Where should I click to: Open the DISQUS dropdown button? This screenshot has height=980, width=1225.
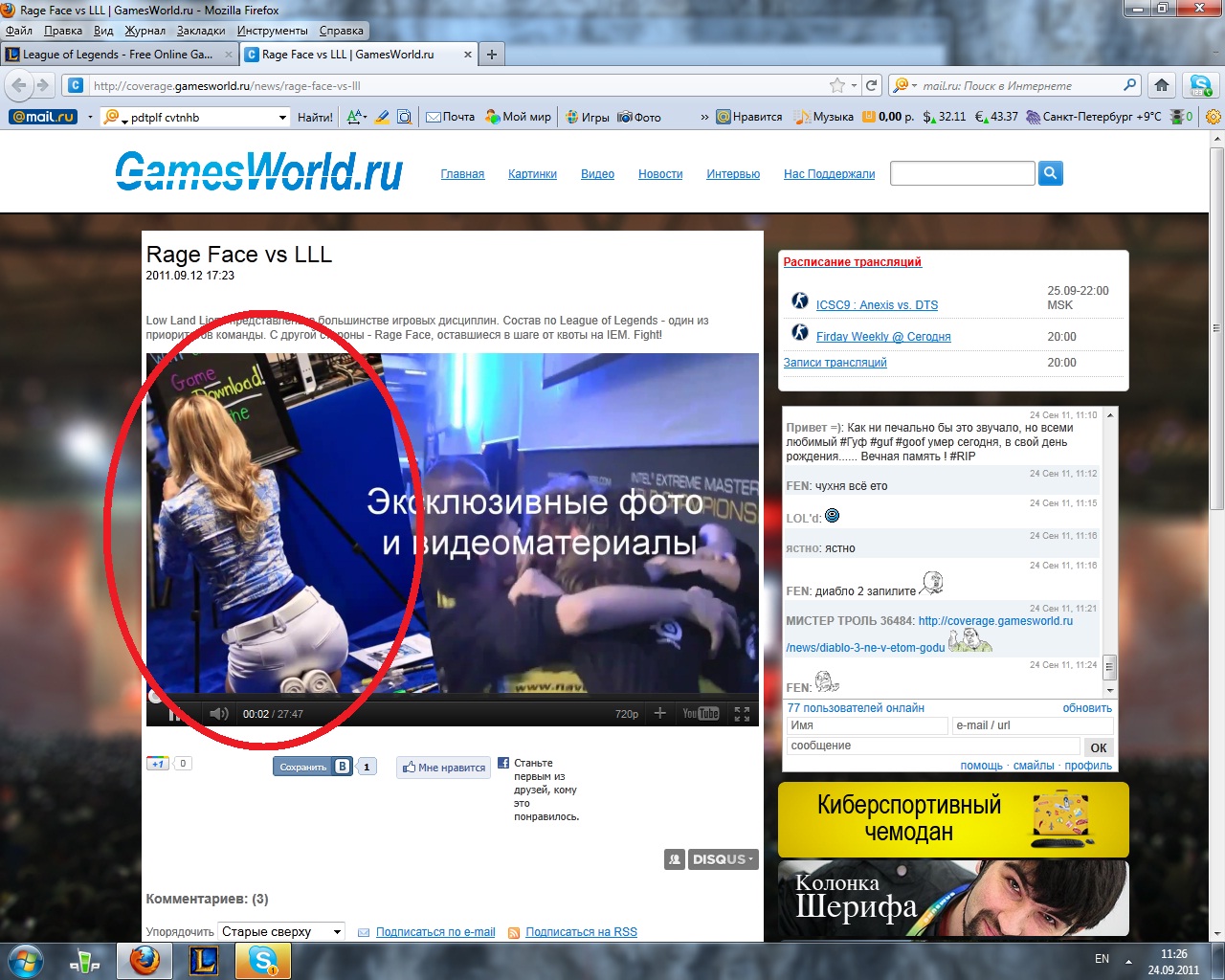[x=724, y=859]
